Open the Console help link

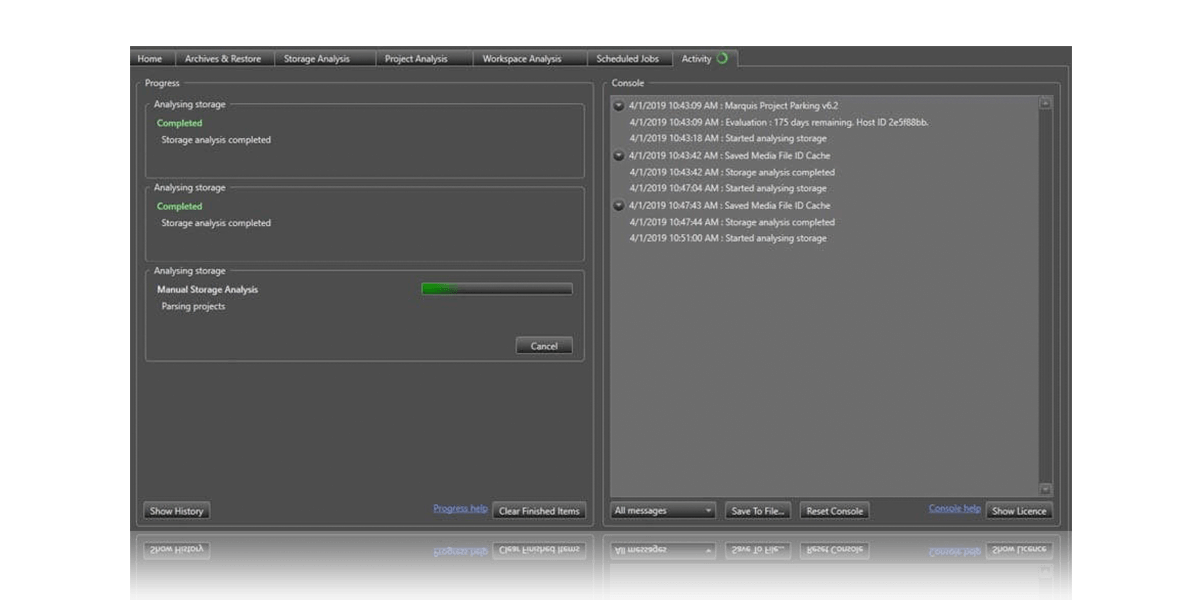[954, 509]
